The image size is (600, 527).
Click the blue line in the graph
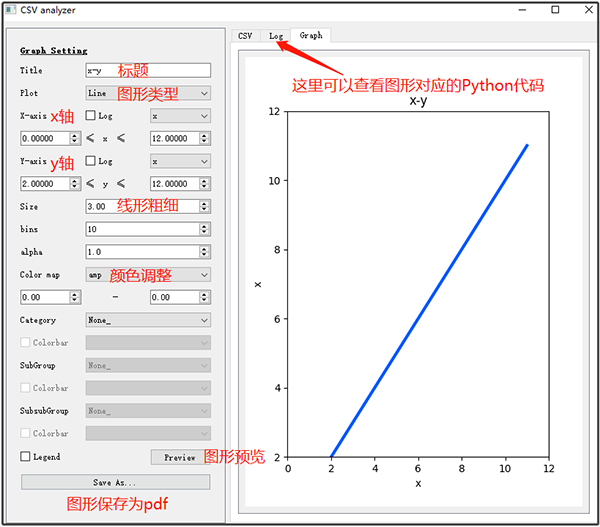point(429,300)
